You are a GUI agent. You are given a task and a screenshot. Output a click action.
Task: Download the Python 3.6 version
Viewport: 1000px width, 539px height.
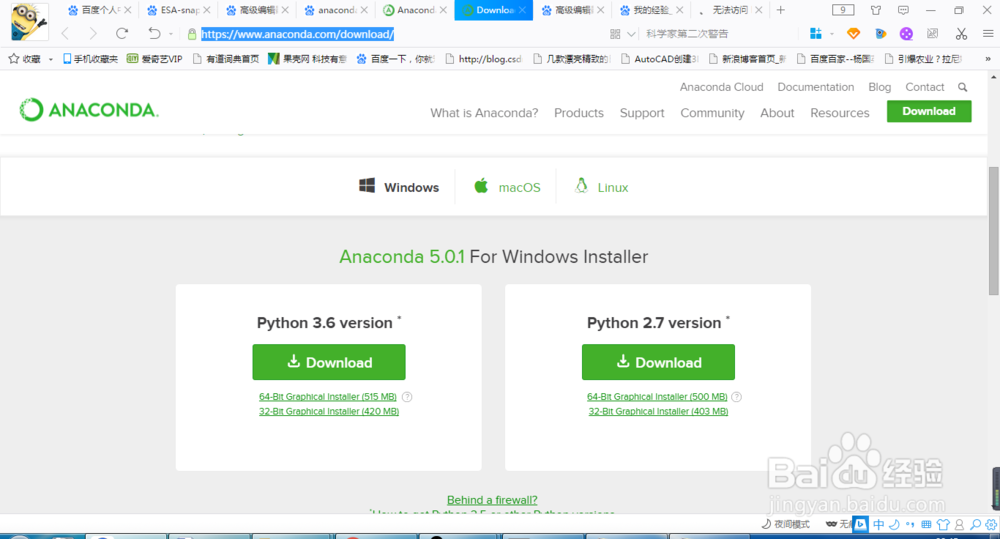tap(328, 362)
